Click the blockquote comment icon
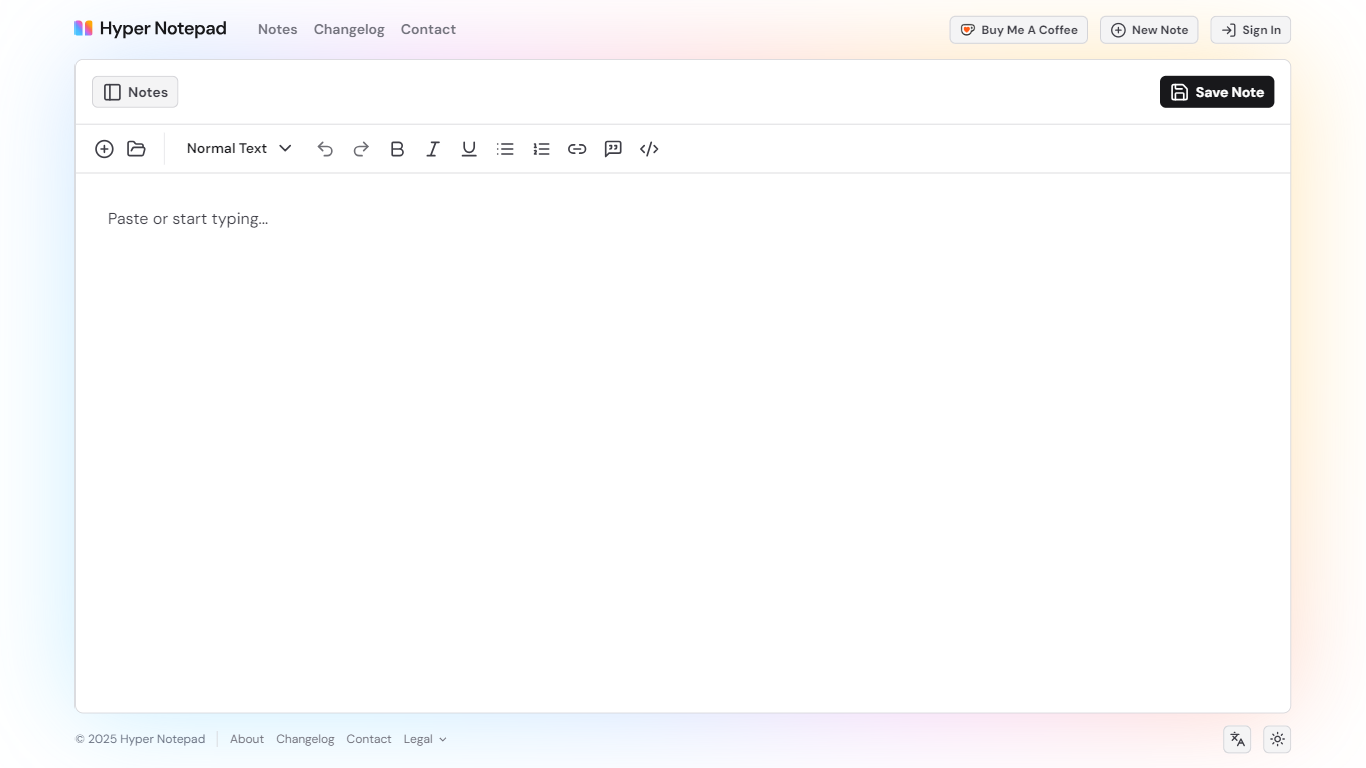 [613, 148]
